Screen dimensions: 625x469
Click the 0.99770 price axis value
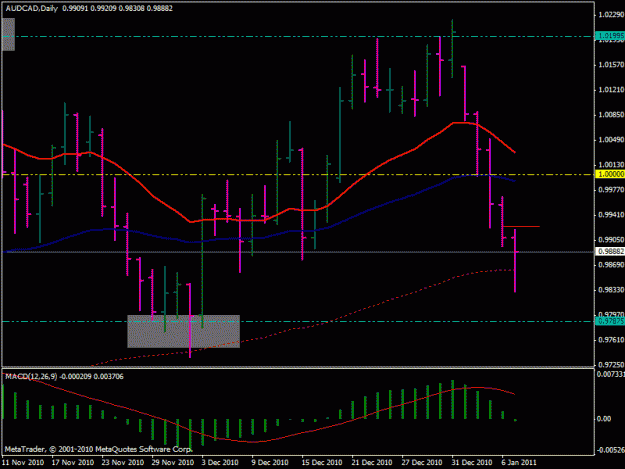611,190
